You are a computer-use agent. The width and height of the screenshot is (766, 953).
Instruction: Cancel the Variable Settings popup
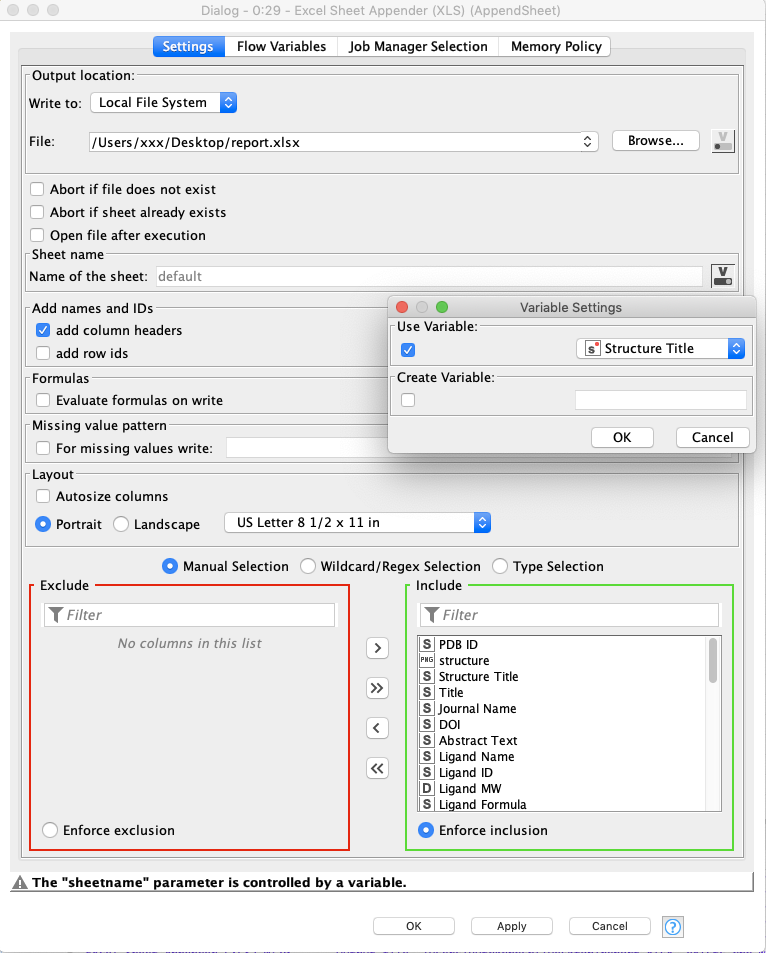[x=713, y=437]
